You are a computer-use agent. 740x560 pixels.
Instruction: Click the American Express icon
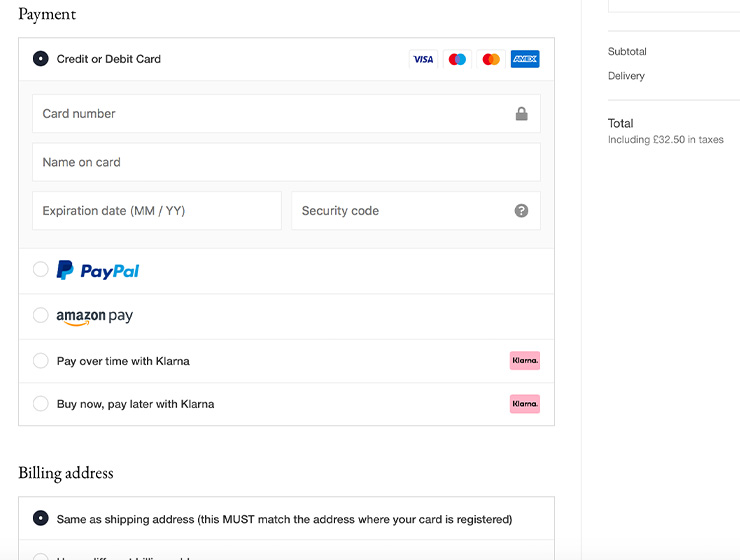point(525,59)
